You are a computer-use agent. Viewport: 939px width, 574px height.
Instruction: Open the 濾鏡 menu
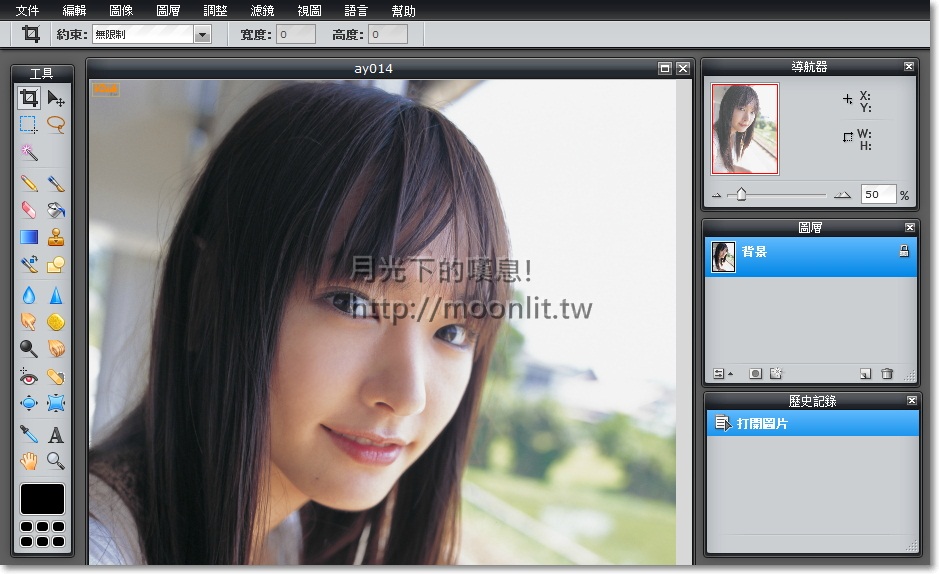click(262, 10)
